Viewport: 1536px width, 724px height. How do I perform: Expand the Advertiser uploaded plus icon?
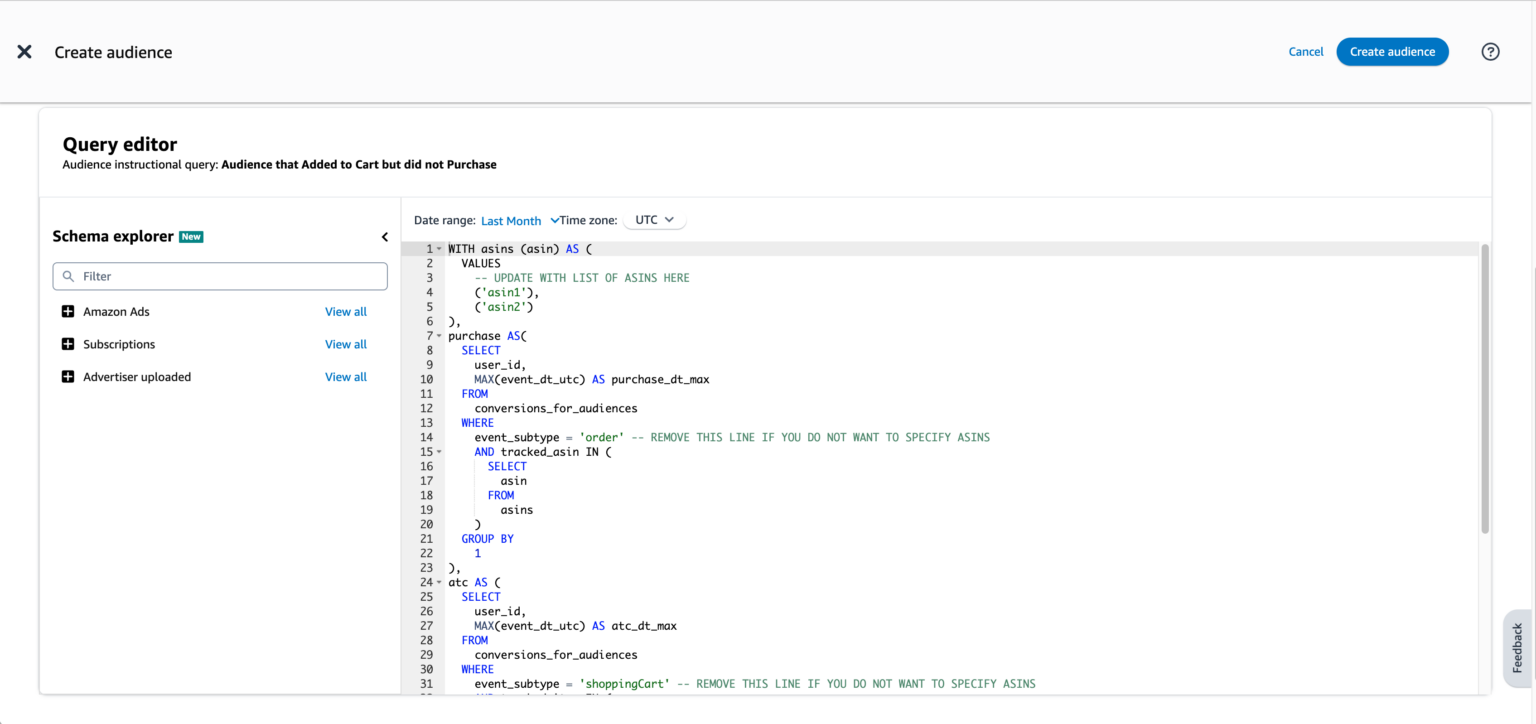[x=68, y=377]
